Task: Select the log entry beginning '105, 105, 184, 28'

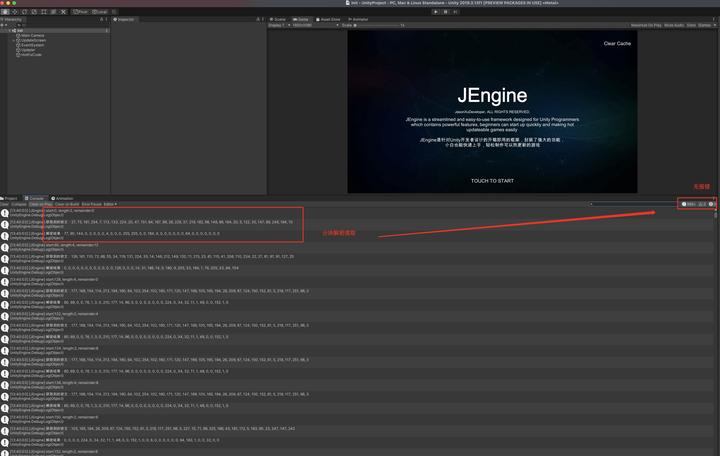Action: tap(356, 431)
